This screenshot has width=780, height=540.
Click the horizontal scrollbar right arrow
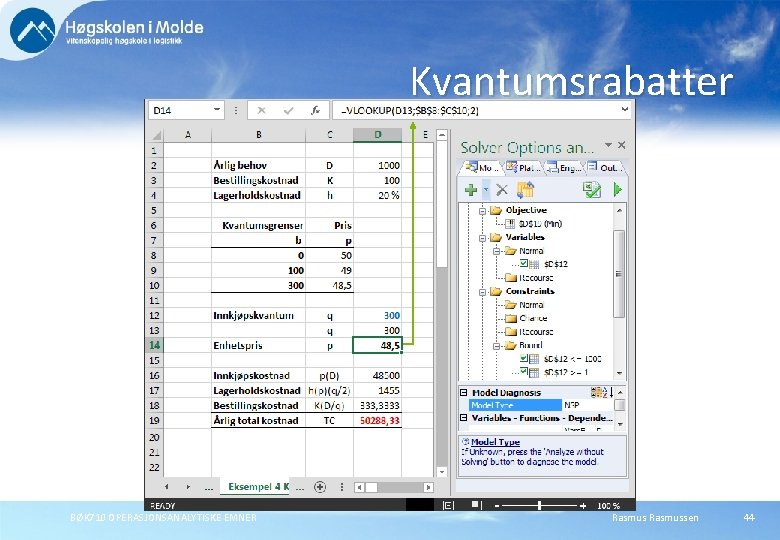(x=428, y=487)
